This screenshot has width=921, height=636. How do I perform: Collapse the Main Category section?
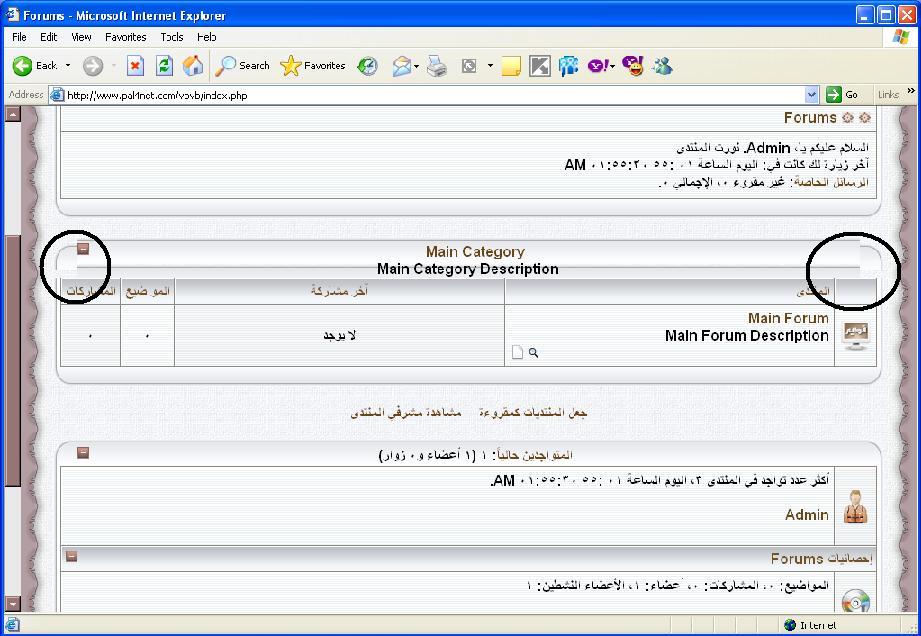pos(83,249)
